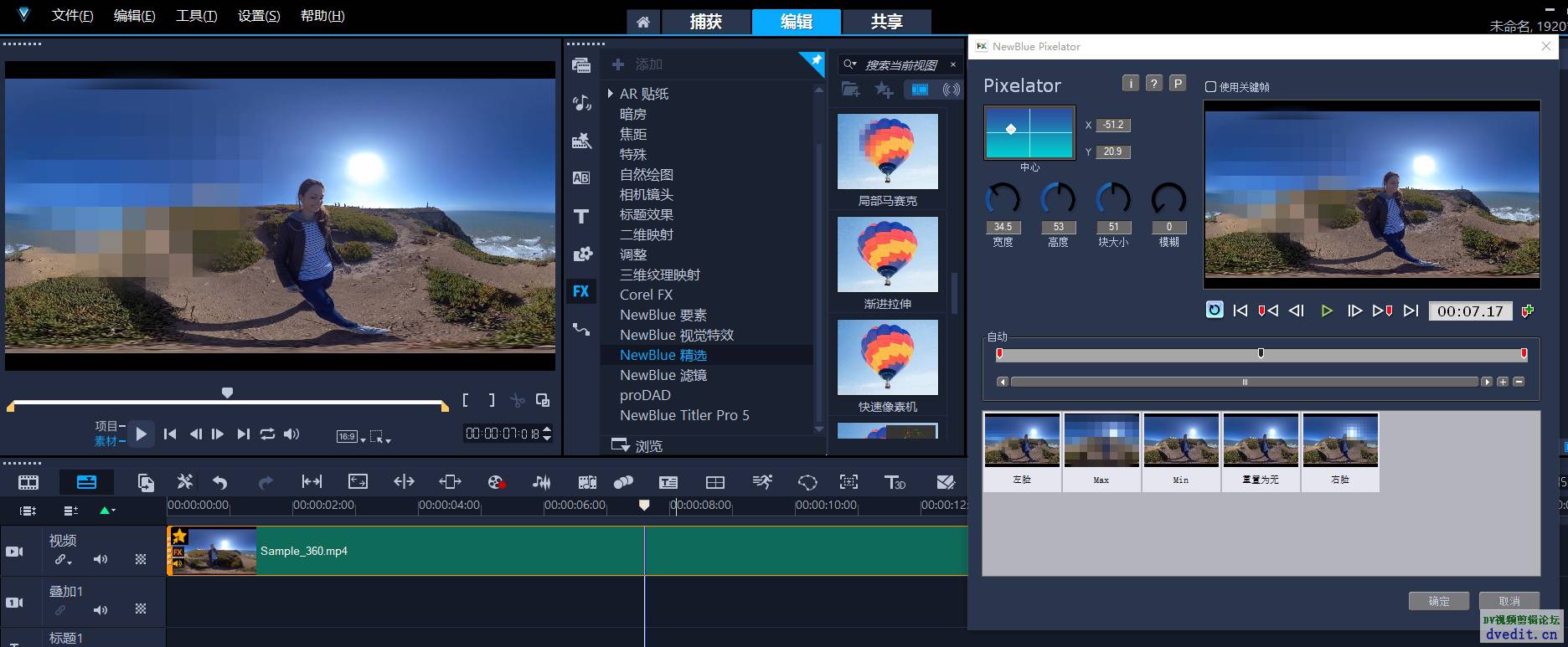Add keyframe with the green plus icon

click(x=1528, y=311)
